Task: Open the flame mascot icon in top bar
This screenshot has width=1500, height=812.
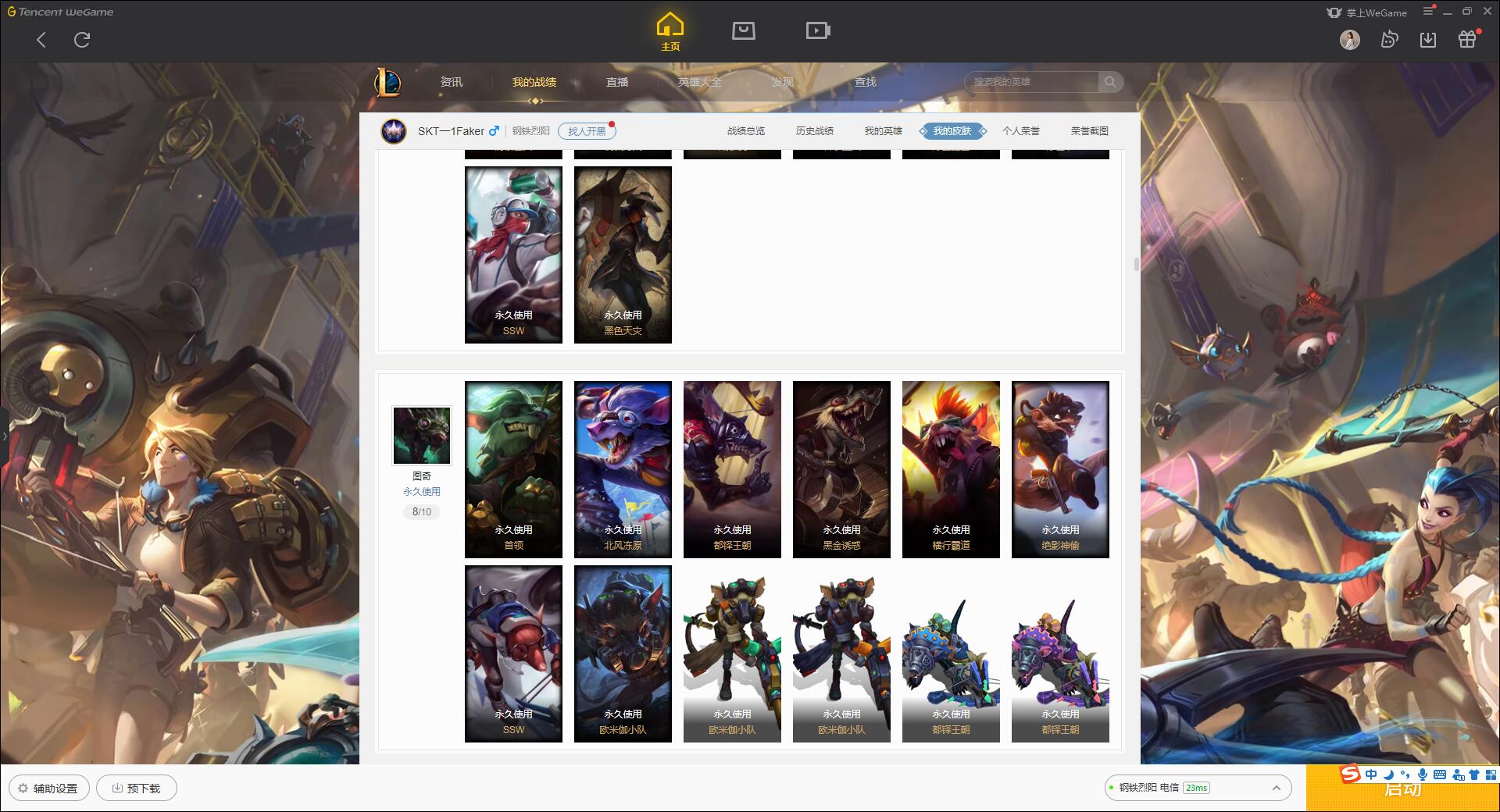Action: click(1389, 40)
